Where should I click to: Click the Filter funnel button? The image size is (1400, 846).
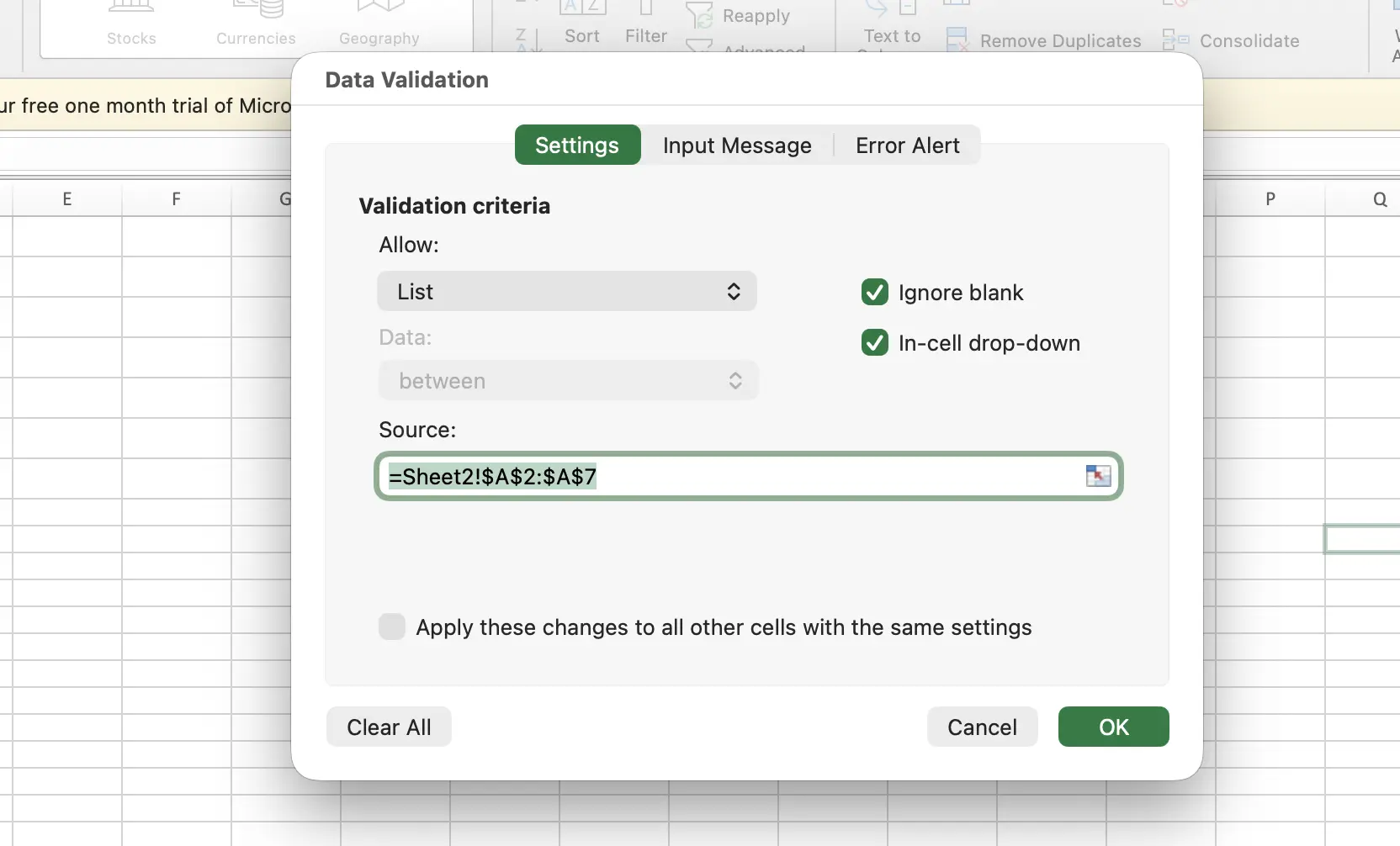pyautogui.click(x=645, y=25)
